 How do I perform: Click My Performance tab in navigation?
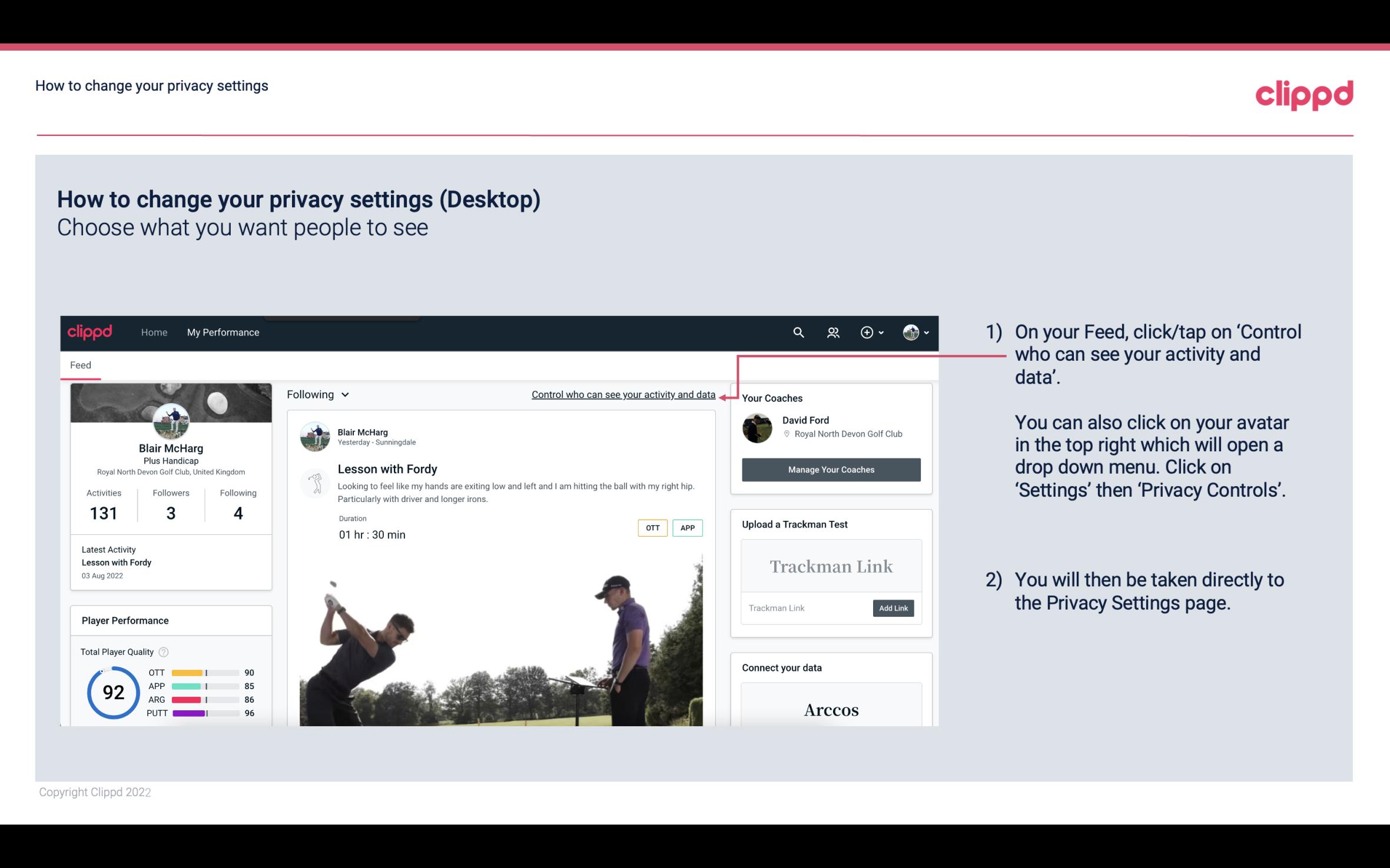223,332
